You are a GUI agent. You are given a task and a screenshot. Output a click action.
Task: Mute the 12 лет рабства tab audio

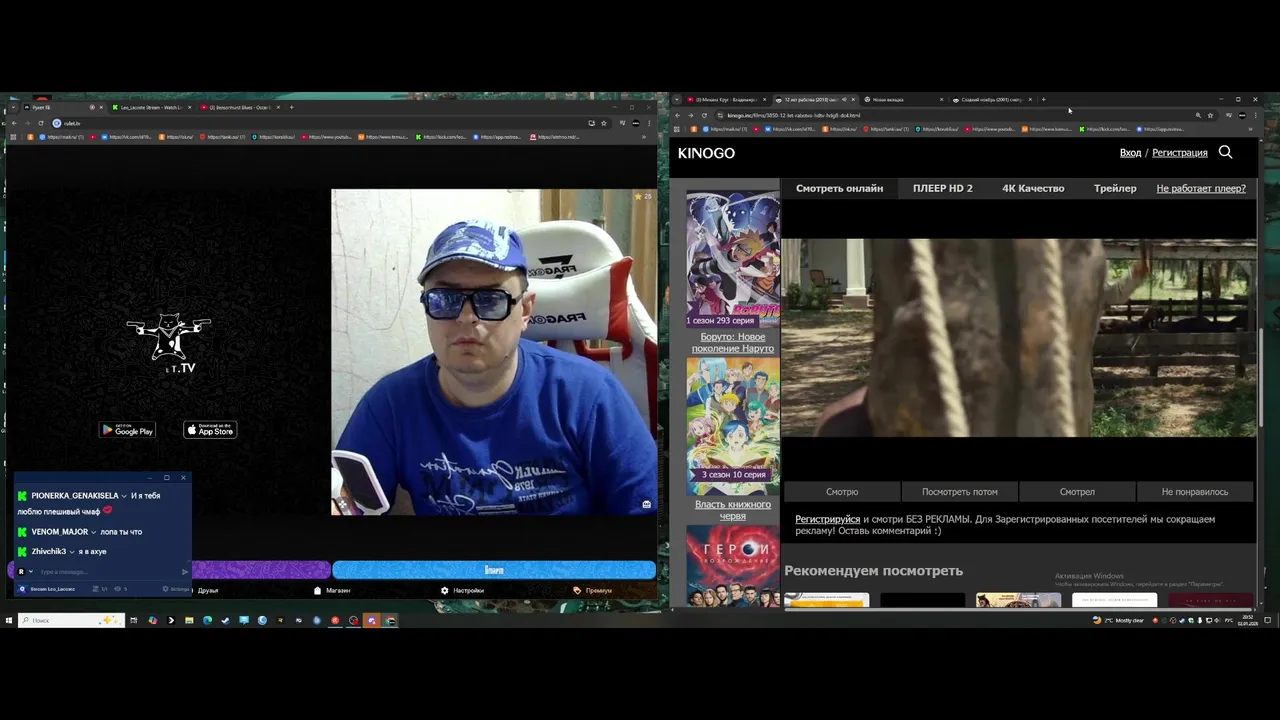click(844, 100)
